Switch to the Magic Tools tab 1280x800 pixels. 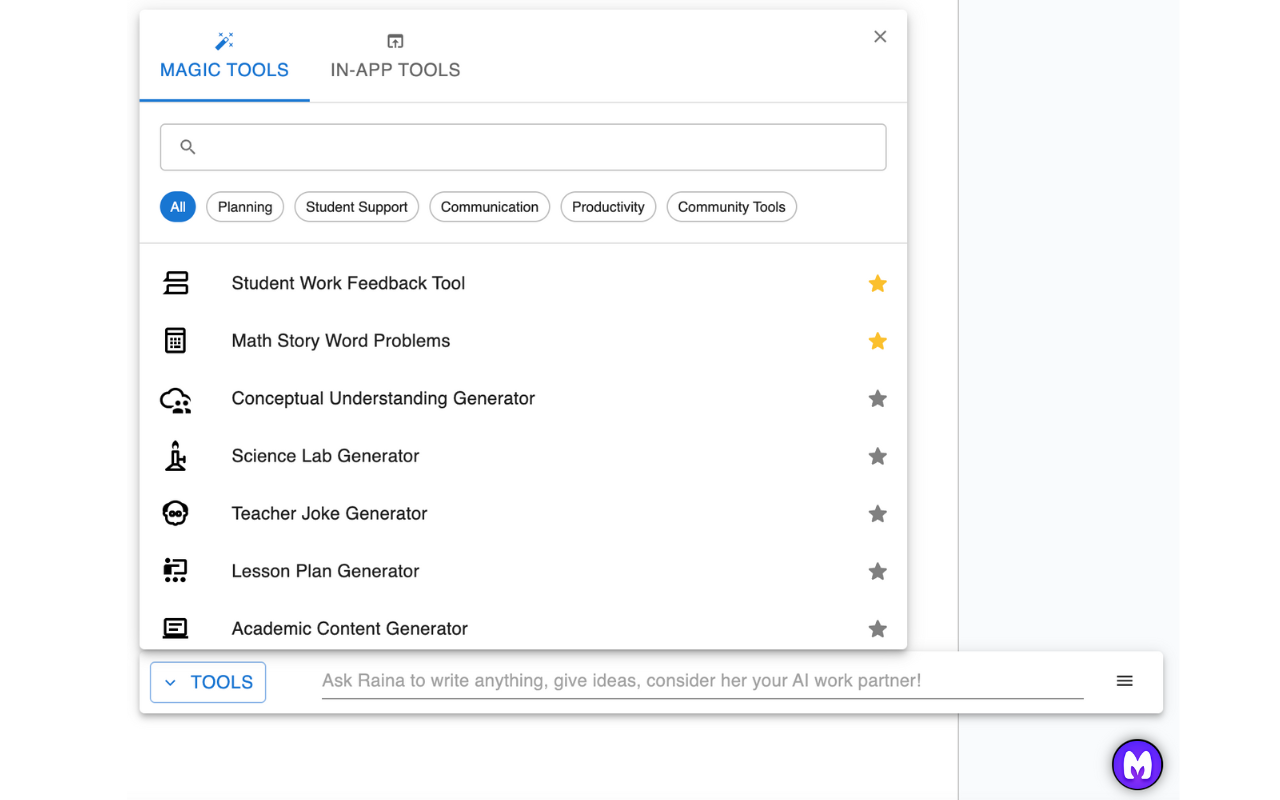[224, 56]
